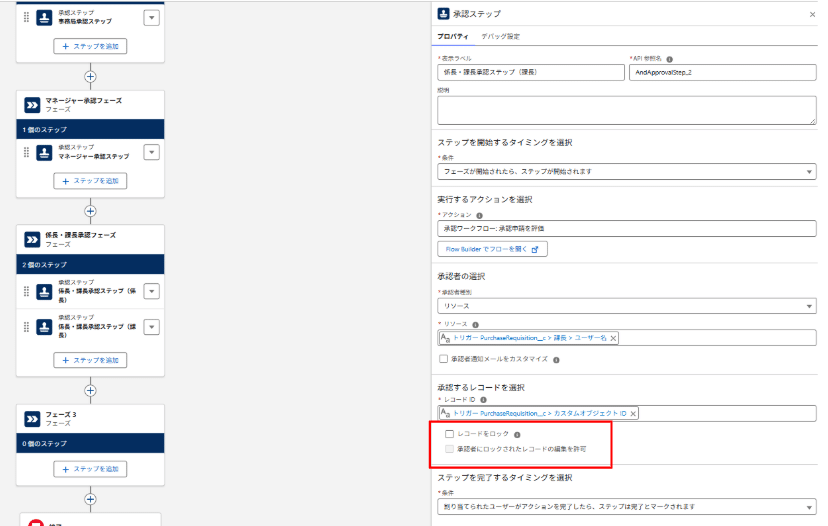This screenshot has height=526, width=828.
Task: Open step start 条件 dropdown
Action: point(627,172)
